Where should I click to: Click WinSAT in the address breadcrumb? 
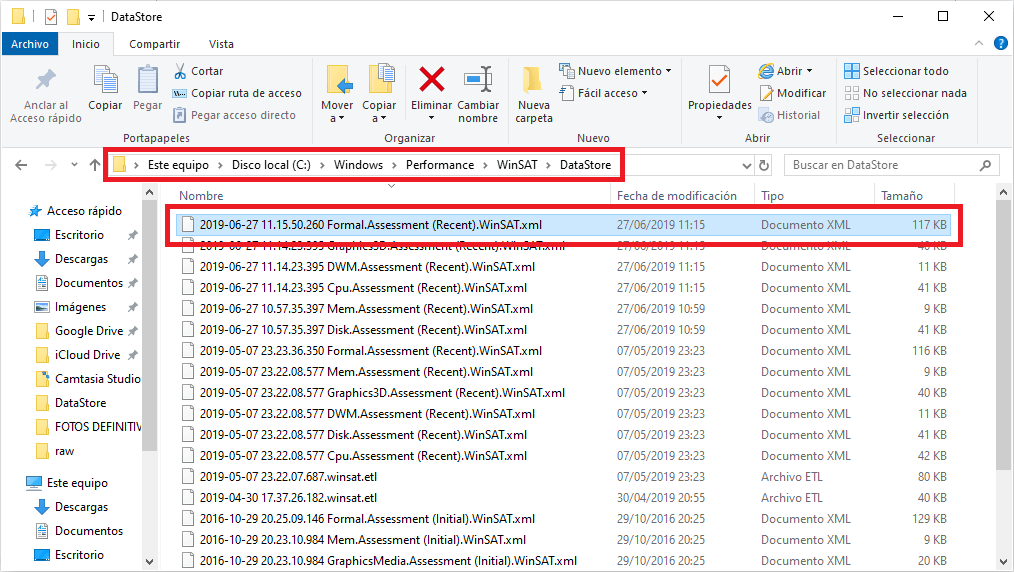(x=517, y=165)
